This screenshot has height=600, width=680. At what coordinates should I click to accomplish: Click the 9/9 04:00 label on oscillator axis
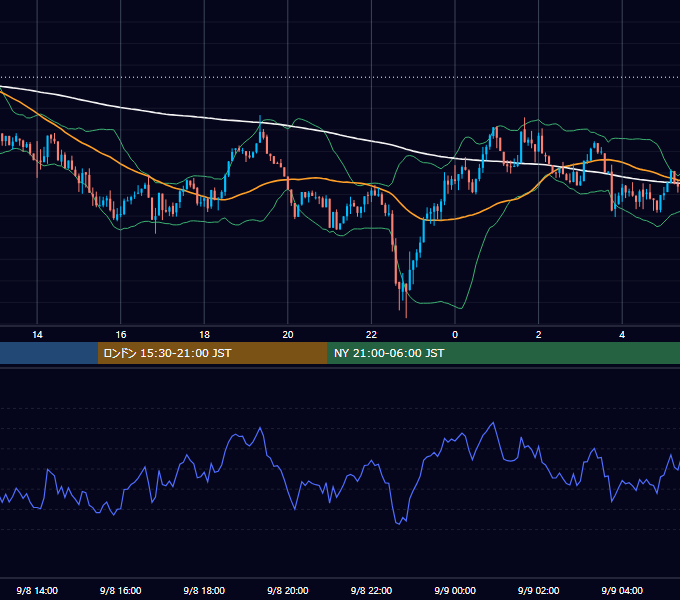pyautogui.click(x=622, y=590)
